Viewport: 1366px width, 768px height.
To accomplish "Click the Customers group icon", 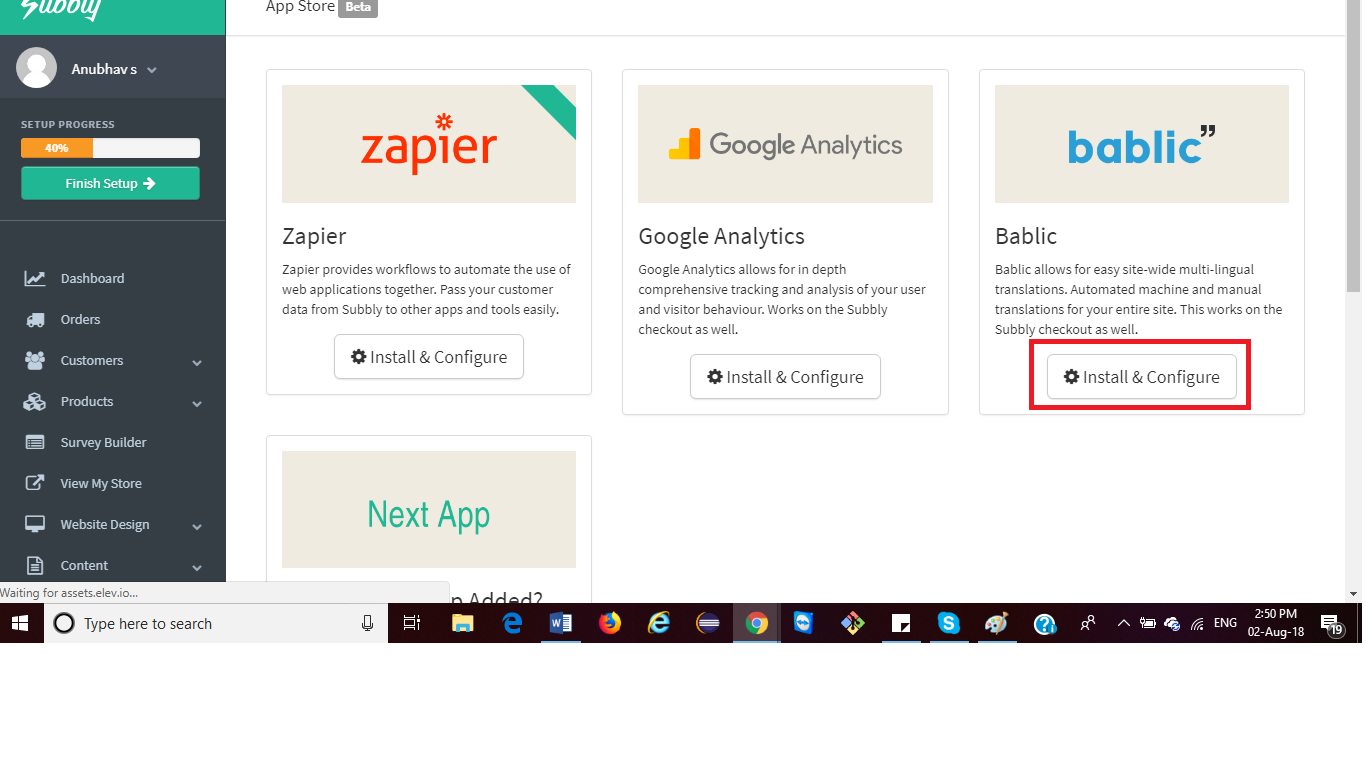I will coord(35,361).
